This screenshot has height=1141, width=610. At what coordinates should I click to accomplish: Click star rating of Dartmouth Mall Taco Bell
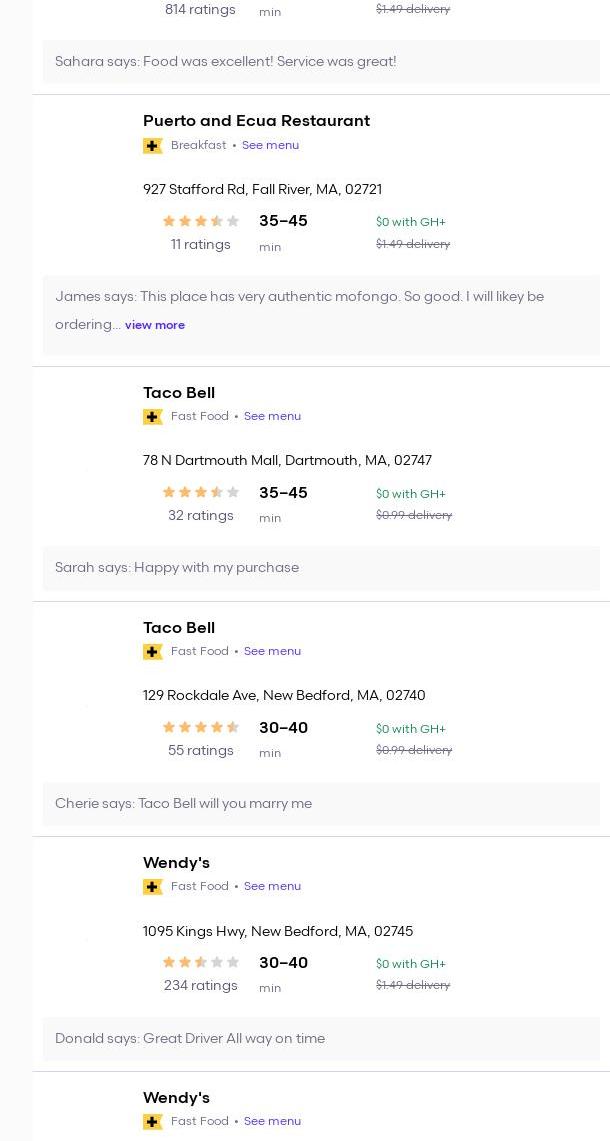click(200, 493)
